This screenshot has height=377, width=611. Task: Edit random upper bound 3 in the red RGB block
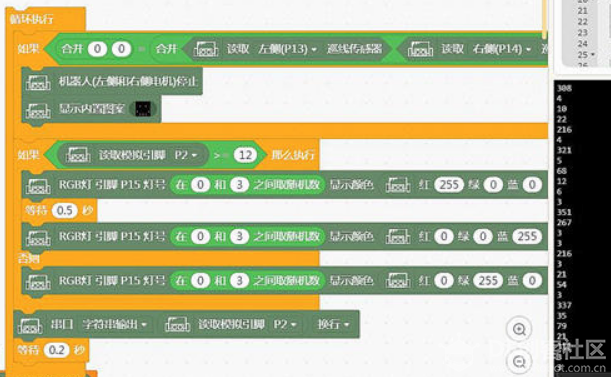pos(240,185)
